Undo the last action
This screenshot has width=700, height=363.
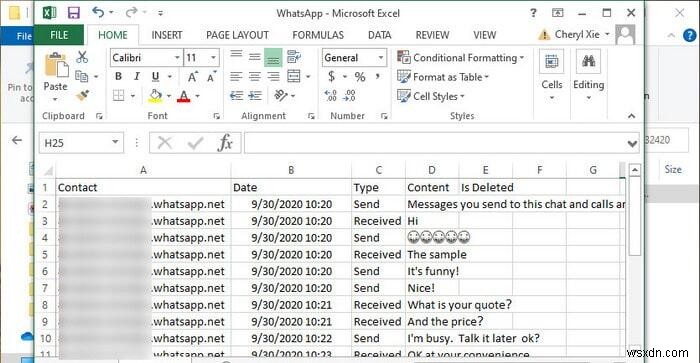point(98,13)
